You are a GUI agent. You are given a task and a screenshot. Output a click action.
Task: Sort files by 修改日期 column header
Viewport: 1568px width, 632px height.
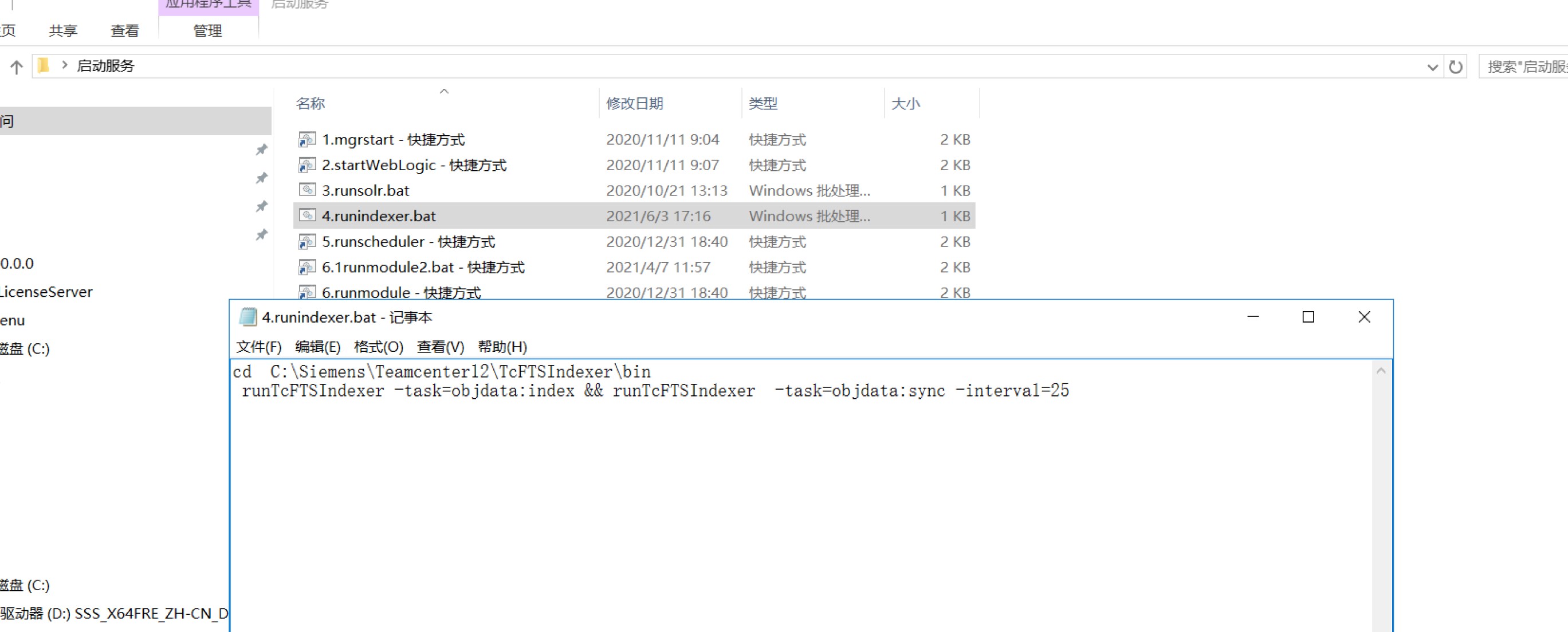pyautogui.click(x=634, y=104)
